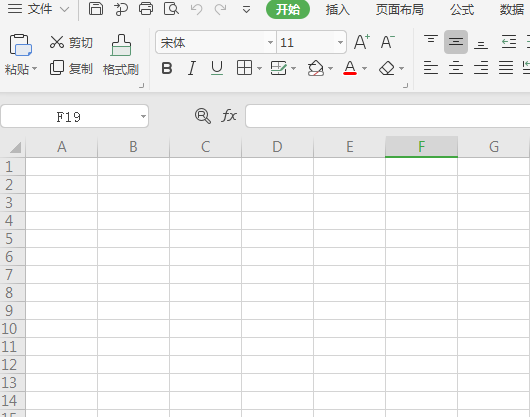Toggle Italic formatting
Image resolution: width=530 pixels, height=417 pixels.
pyautogui.click(x=192, y=68)
